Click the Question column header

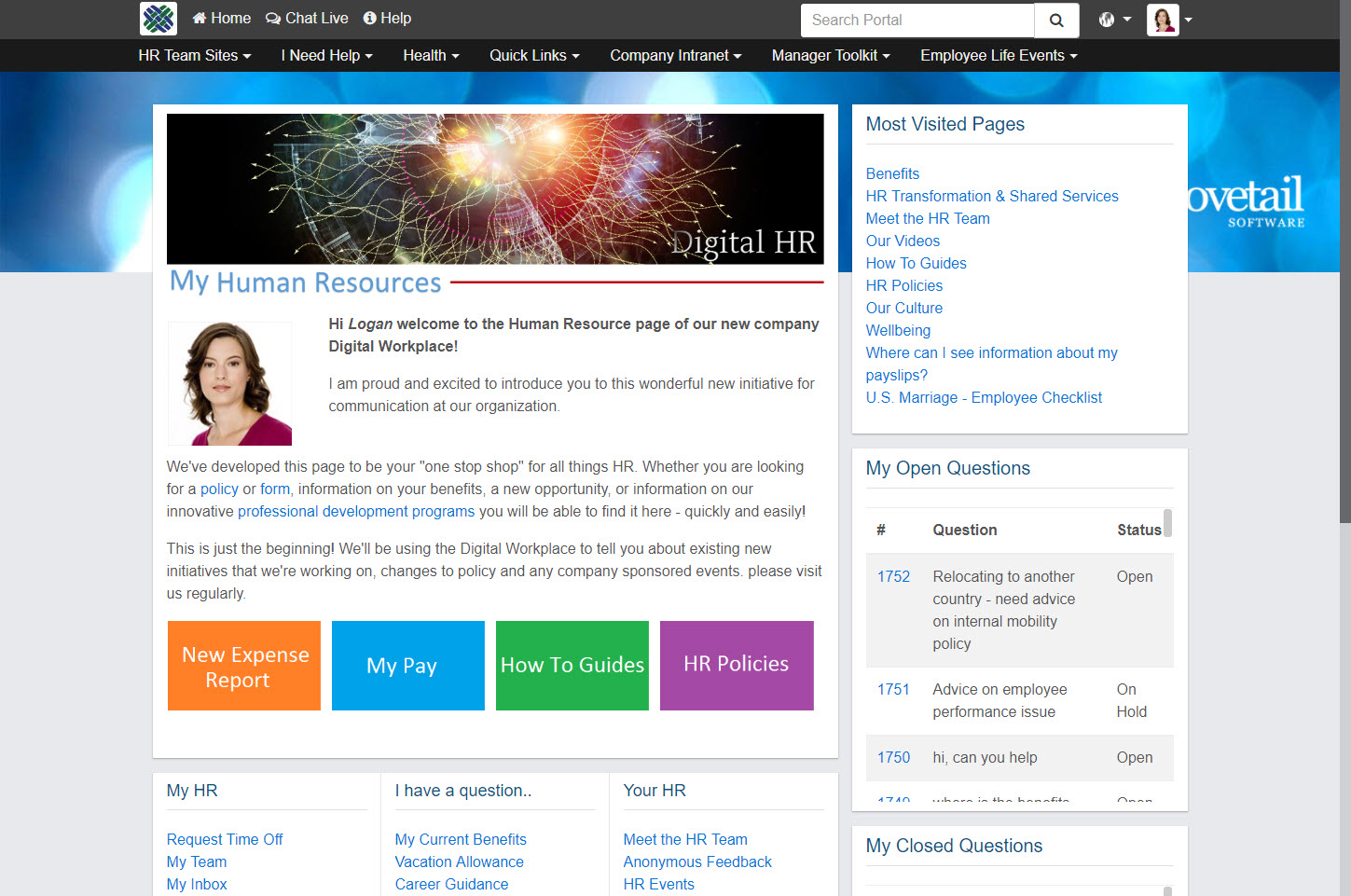[x=965, y=531]
